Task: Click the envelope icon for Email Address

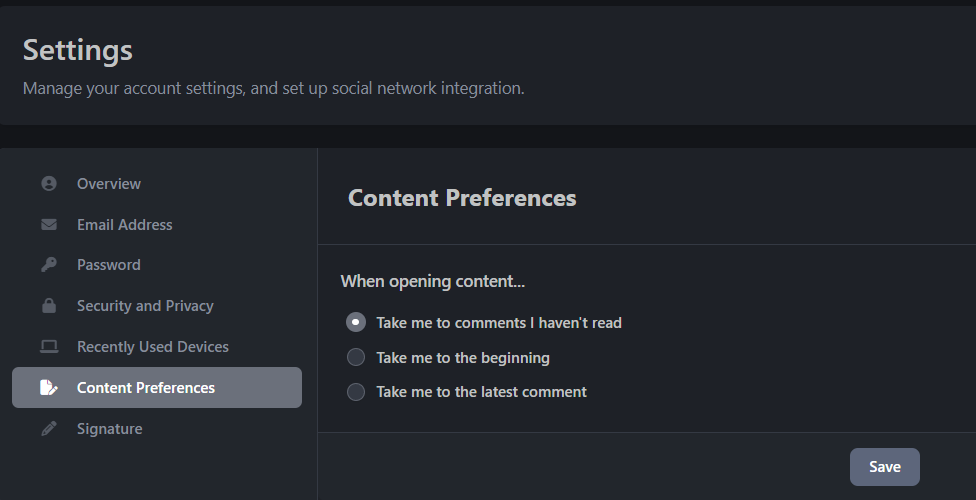Action: pyautogui.click(x=49, y=225)
